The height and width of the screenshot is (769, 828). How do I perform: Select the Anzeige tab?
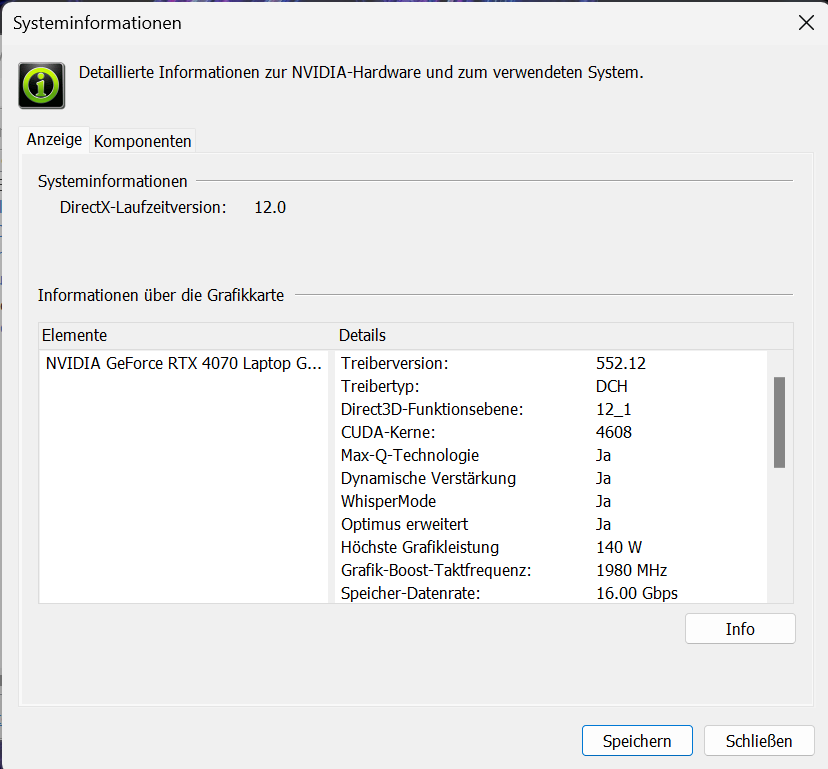tap(54, 140)
